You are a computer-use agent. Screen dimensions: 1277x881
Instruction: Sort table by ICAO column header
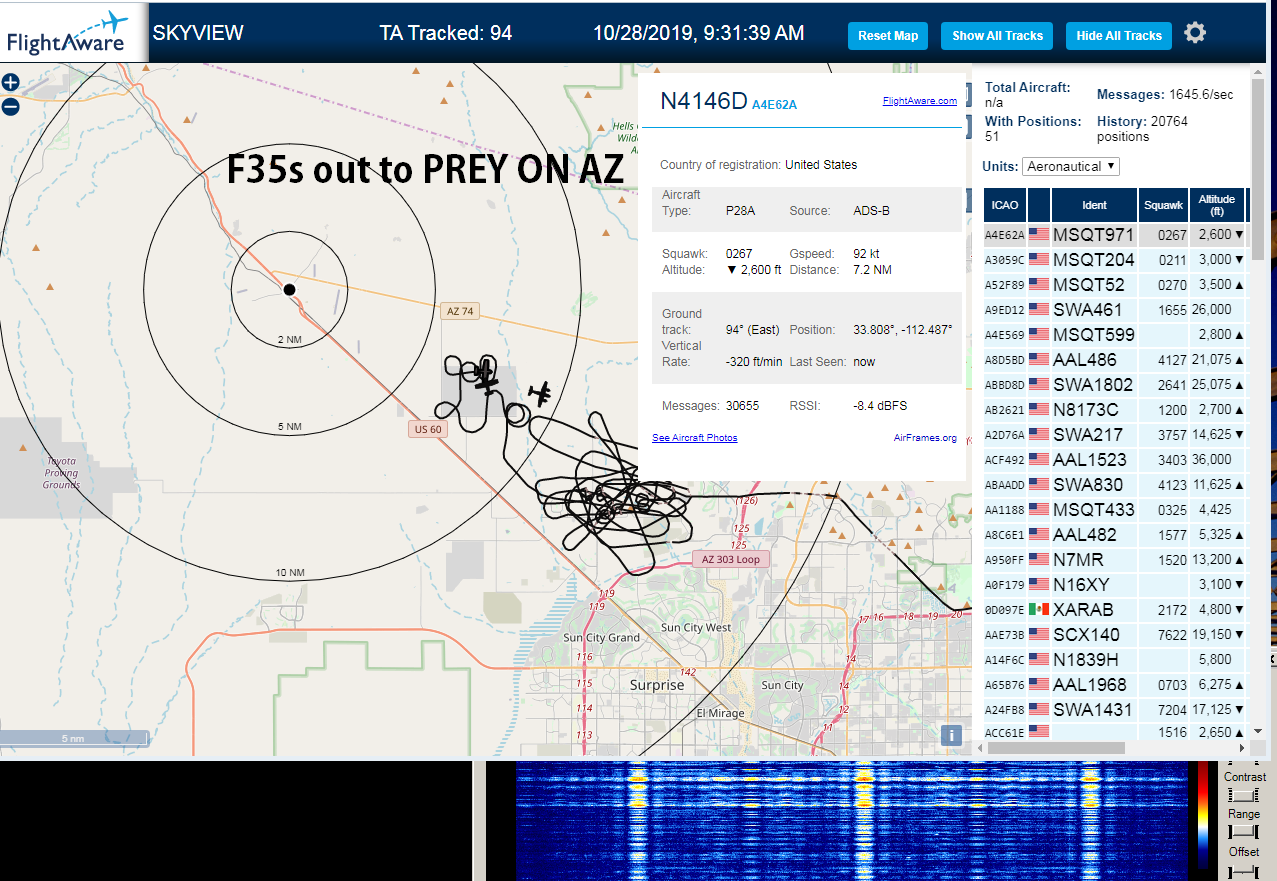click(x=1005, y=205)
